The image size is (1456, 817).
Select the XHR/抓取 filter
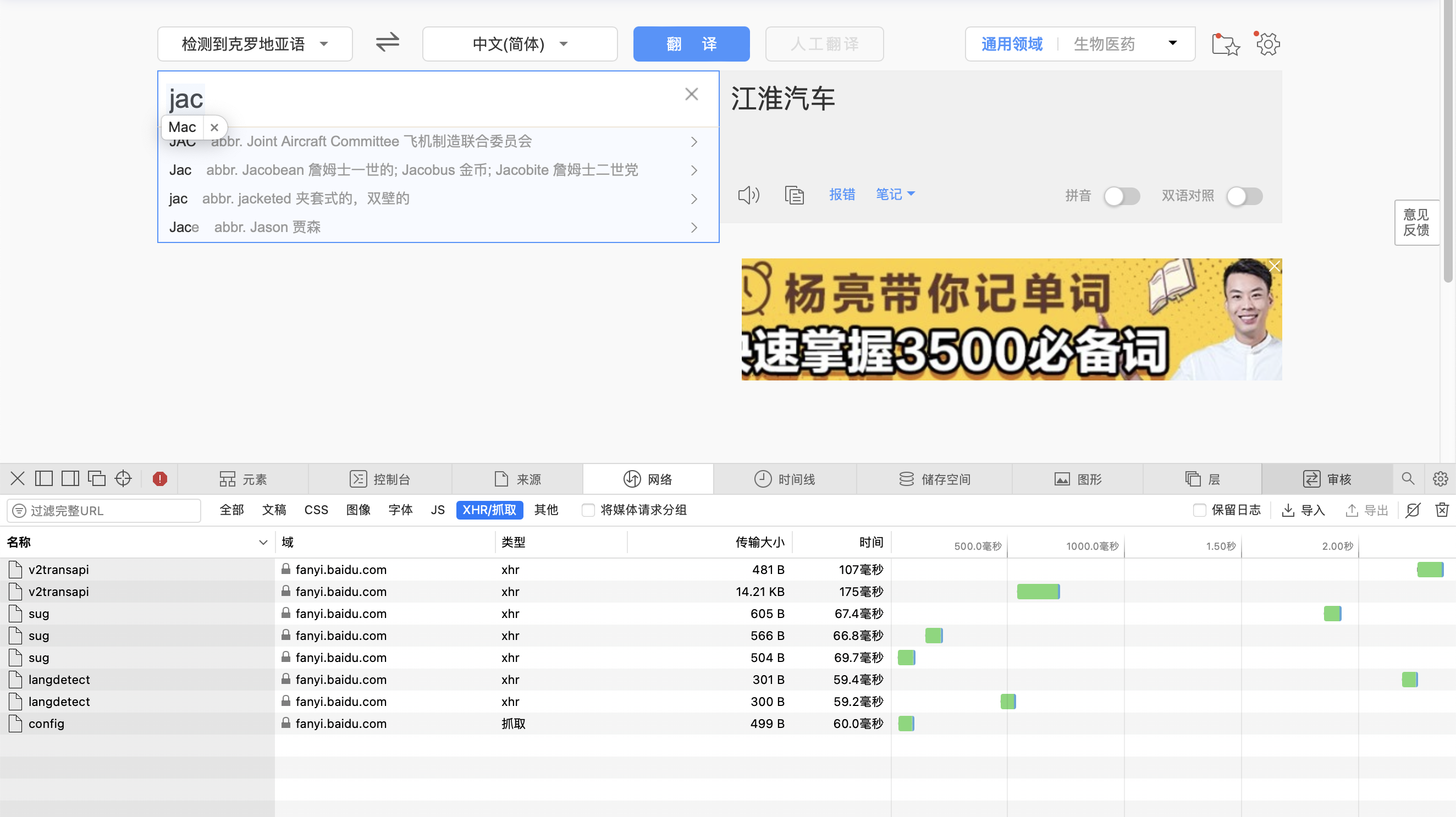pyautogui.click(x=489, y=510)
